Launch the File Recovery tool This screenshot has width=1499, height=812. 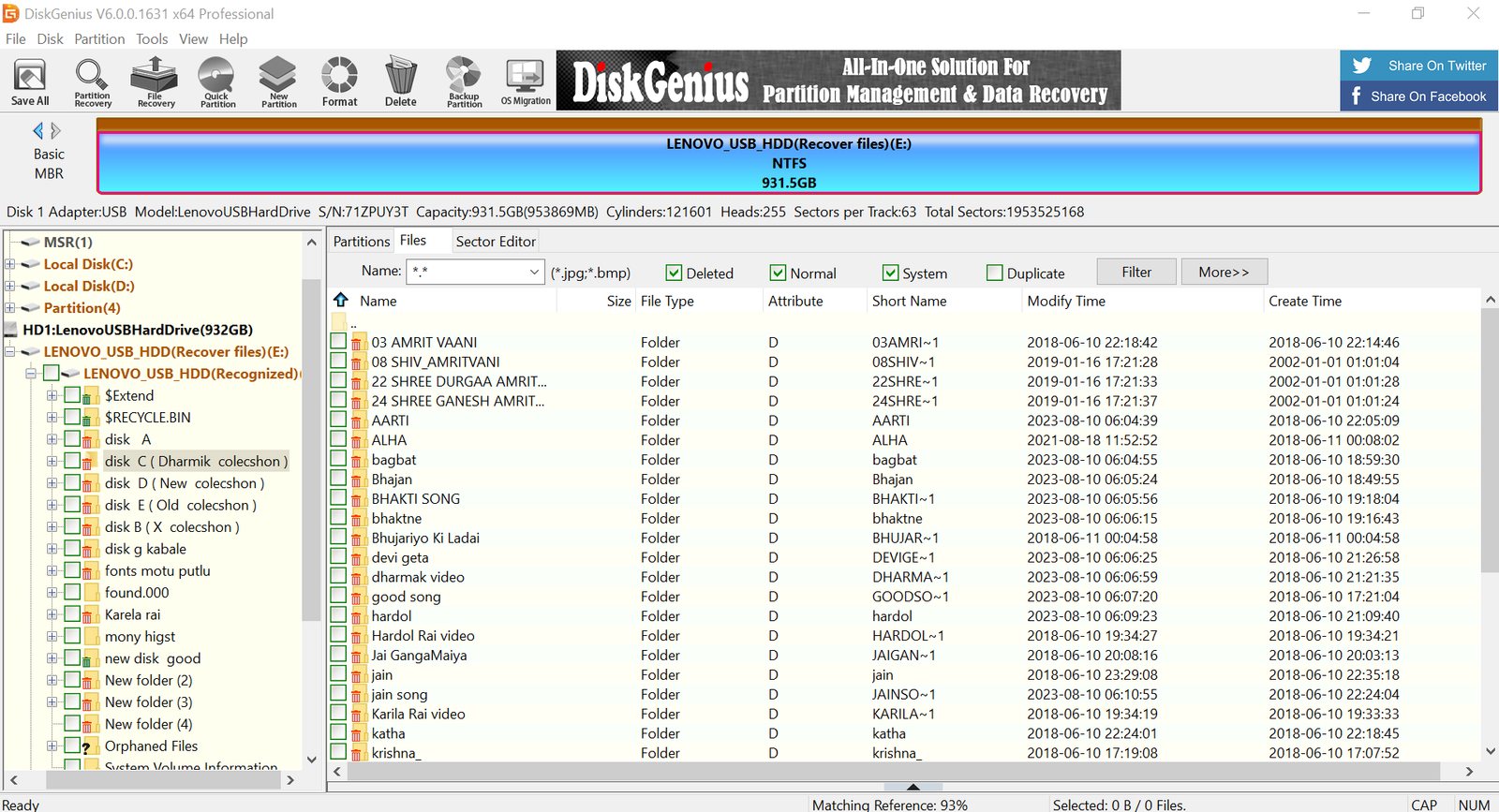click(155, 81)
